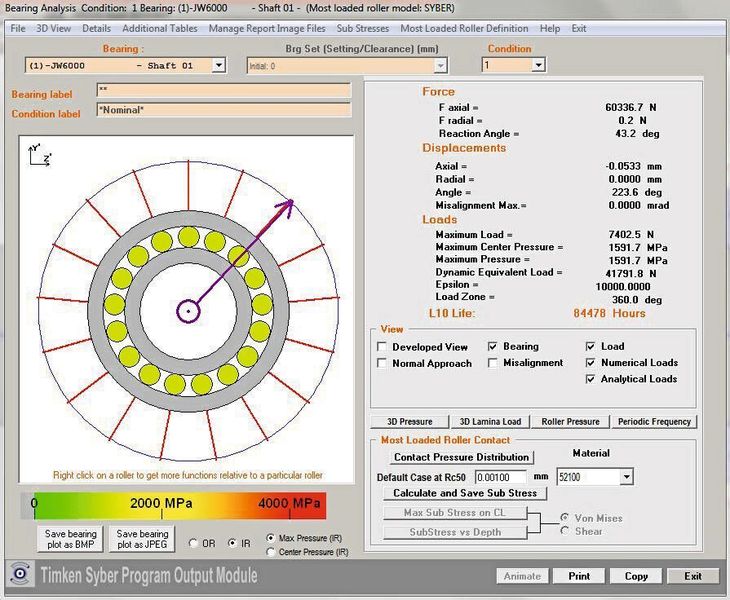Uncheck the Numerical Loads checkbox
This screenshot has width=730, height=600.
[591, 363]
